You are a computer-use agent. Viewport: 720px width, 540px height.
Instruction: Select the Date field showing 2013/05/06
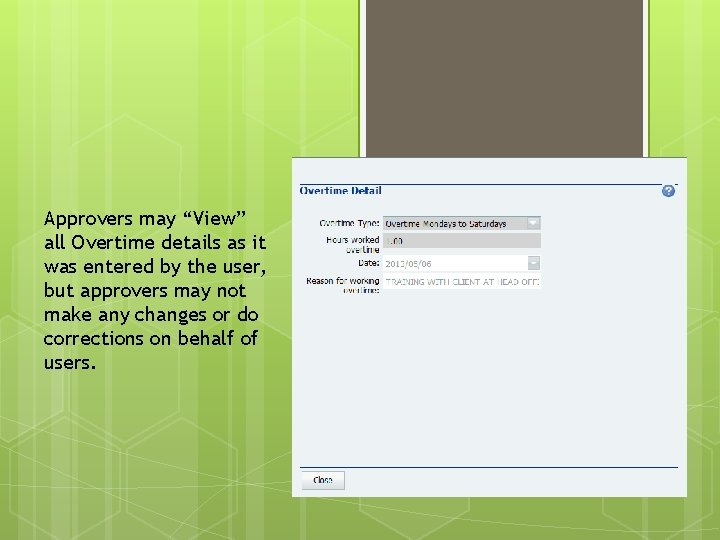tap(461, 263)
